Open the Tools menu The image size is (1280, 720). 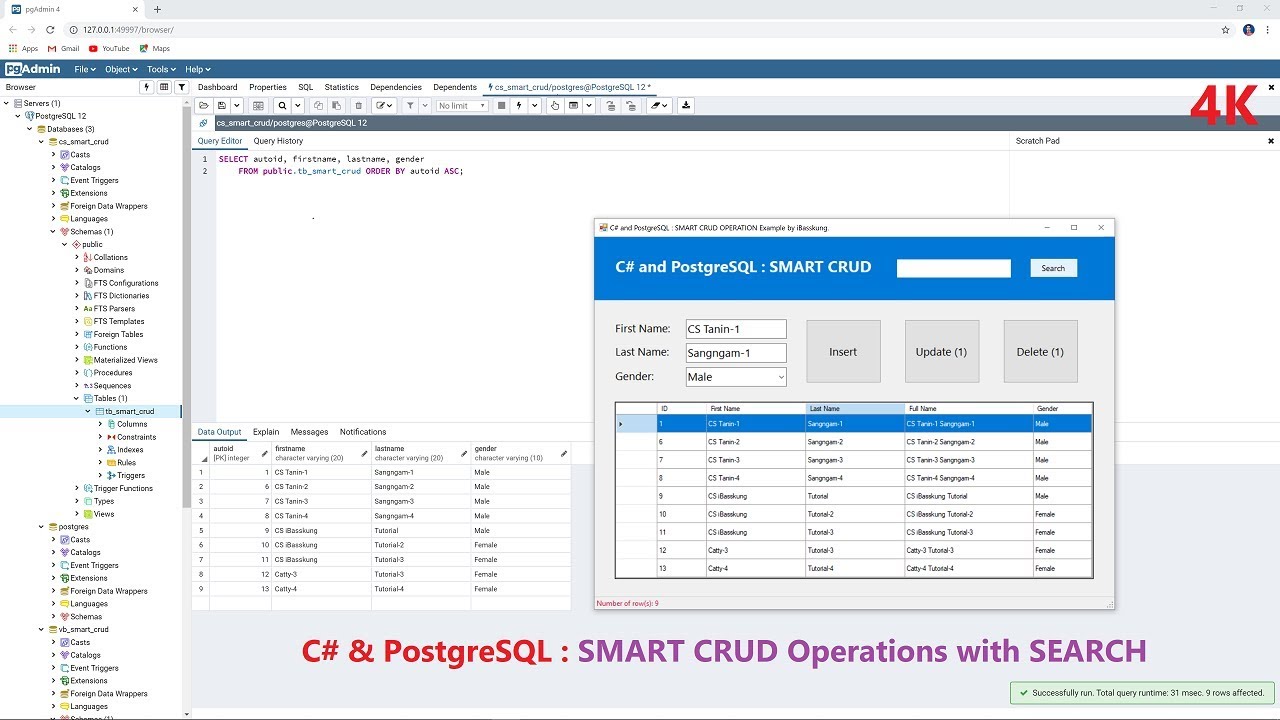click(x=161, y=69)
